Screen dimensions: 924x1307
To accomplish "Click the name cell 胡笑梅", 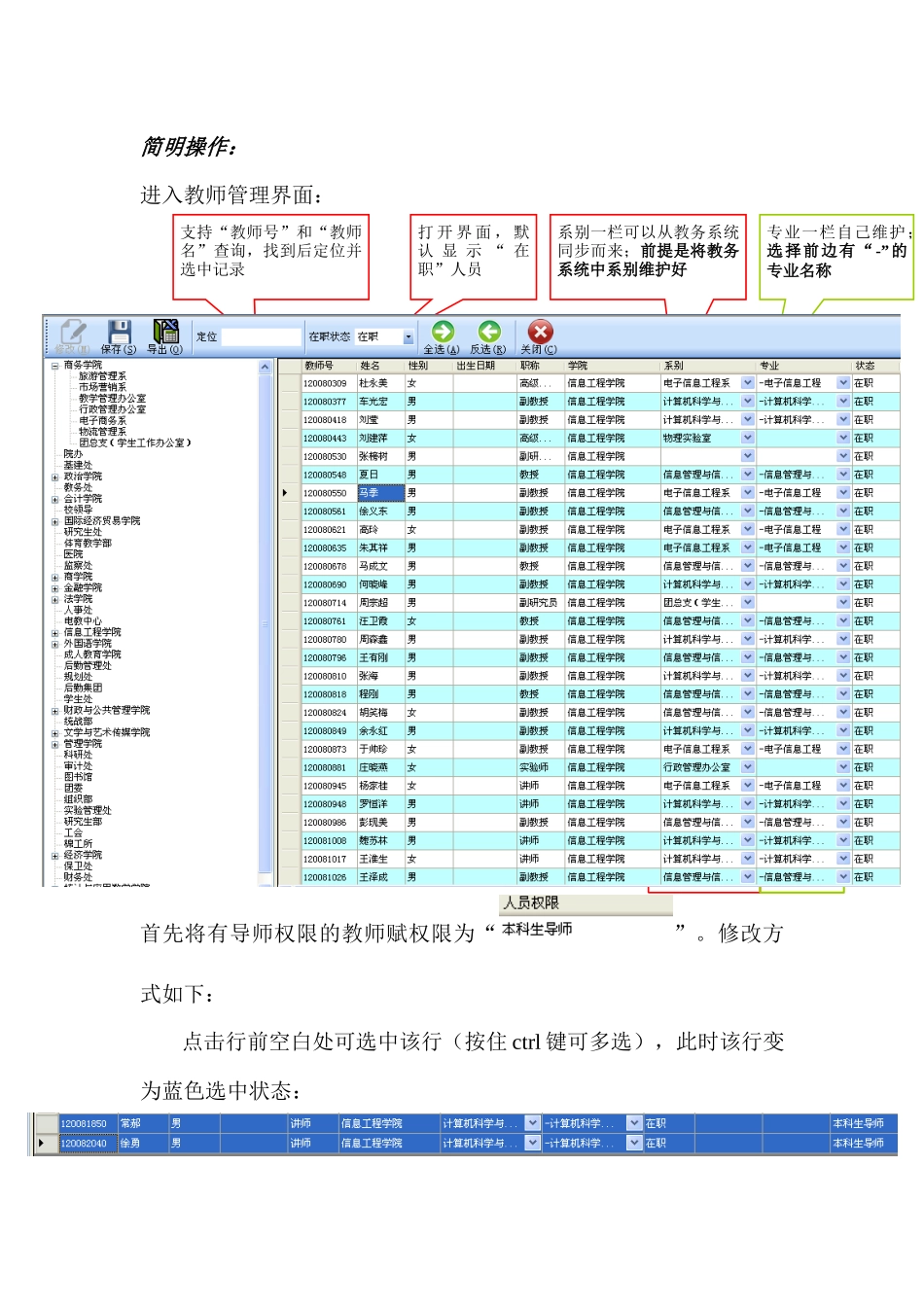I will pyautogui.click(x=380, y=713).
